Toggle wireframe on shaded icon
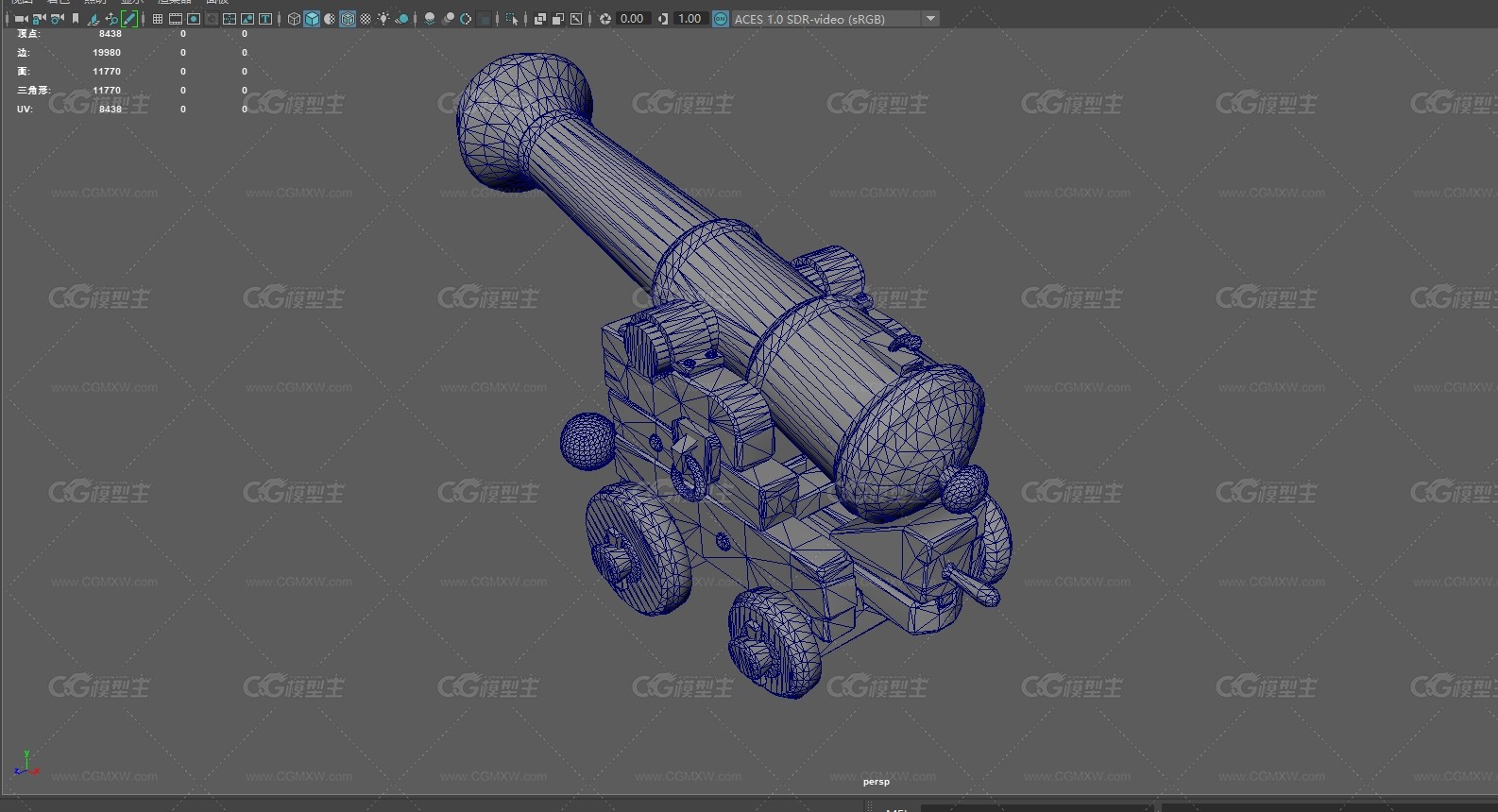This screenshot has width=1498, height=812. 348,19
